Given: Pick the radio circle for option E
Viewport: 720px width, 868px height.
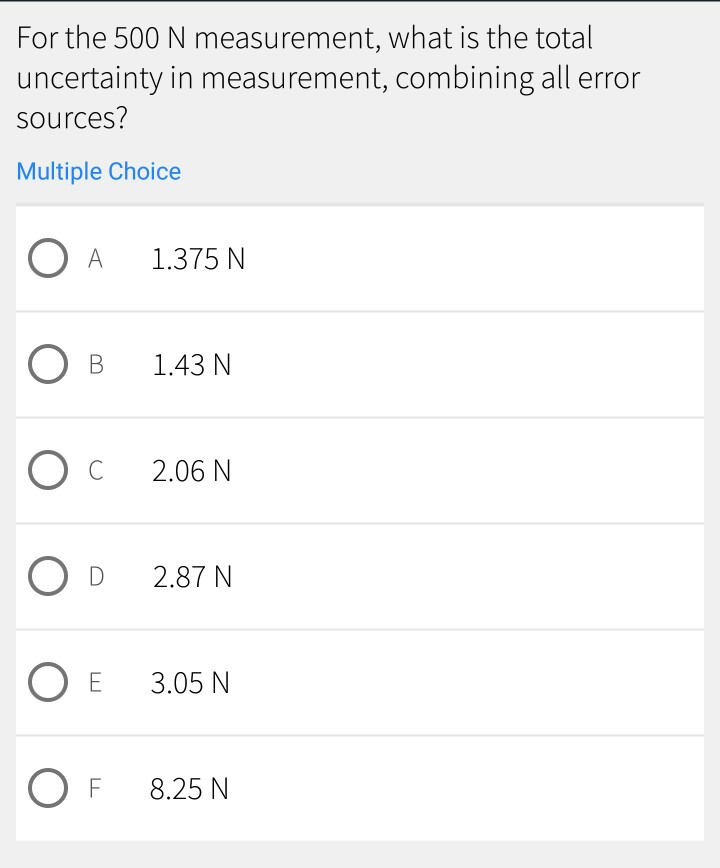Looking at the screenshot, I should coord(48,683).
